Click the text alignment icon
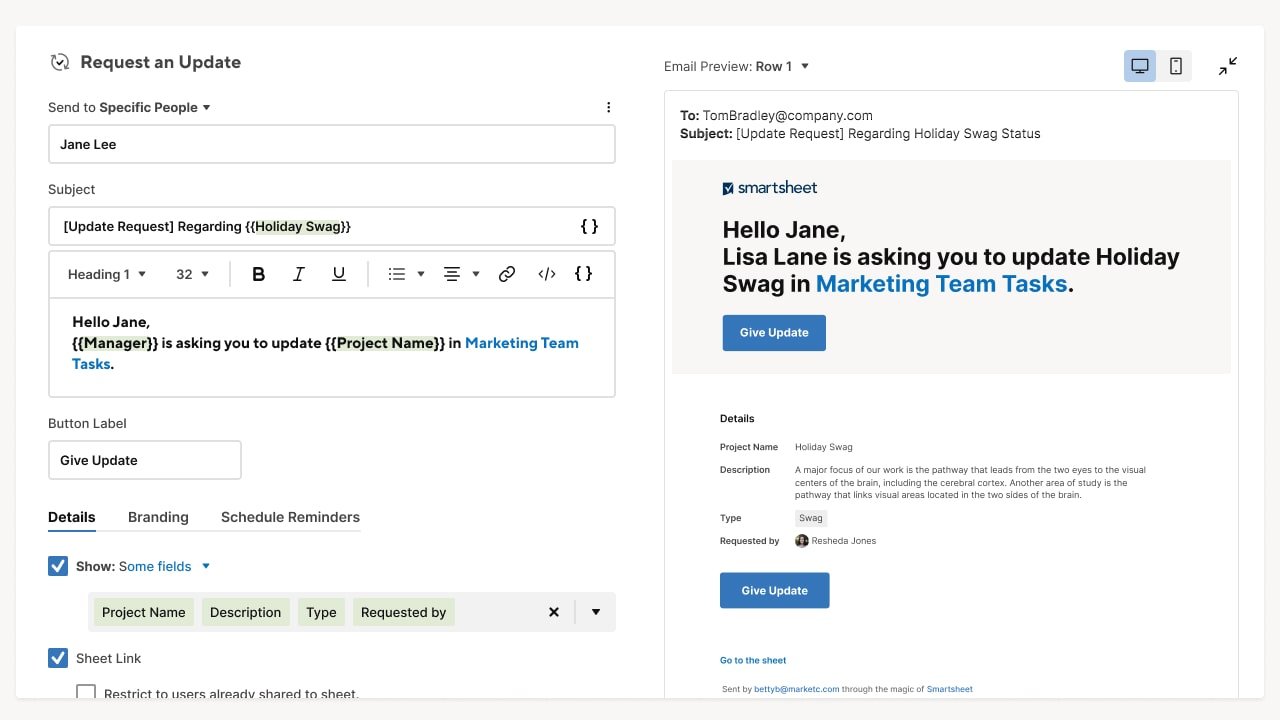This screenshot has height=720, width=1280. tap(452, 274)
